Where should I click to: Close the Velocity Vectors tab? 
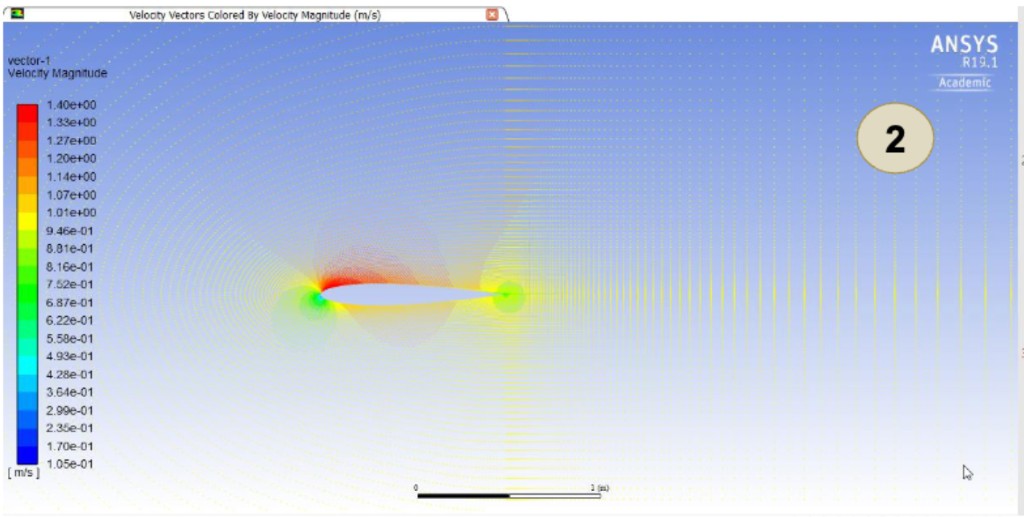(x=492, y=15)
